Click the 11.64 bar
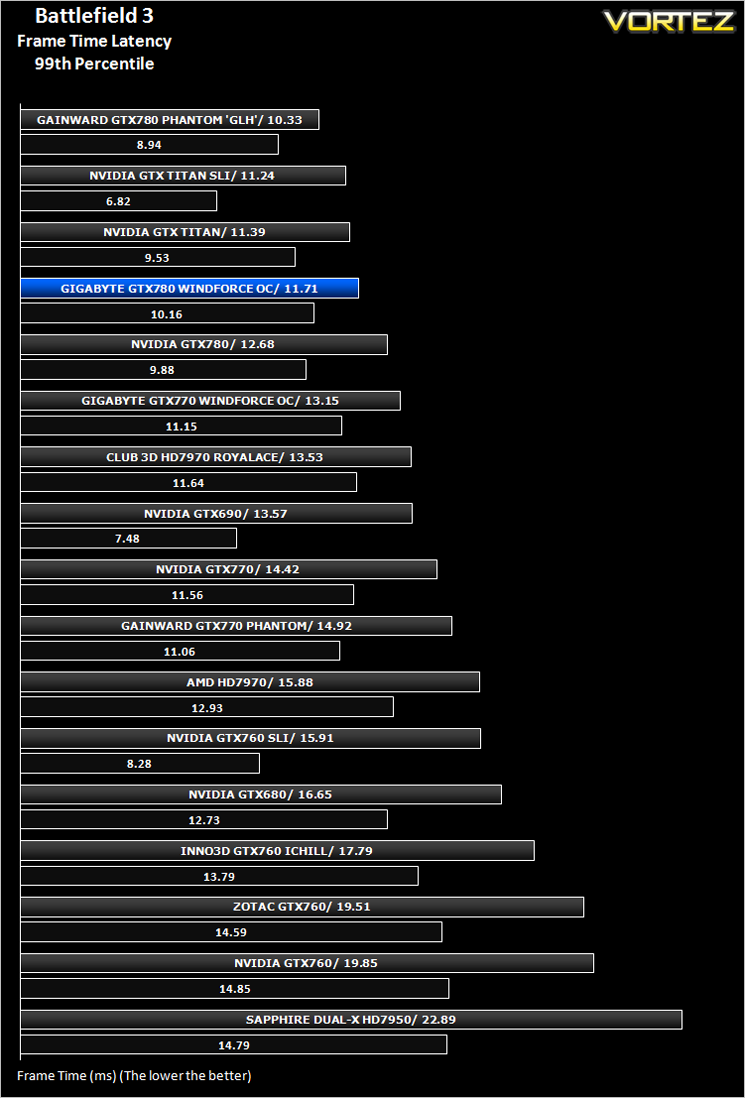The width and height of the screenshot is (745, 1098). 188,482
